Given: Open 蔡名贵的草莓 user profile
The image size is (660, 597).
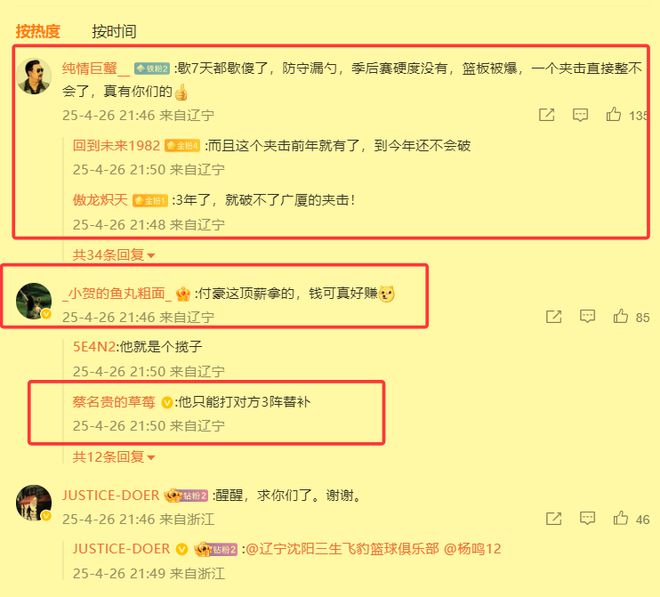Looking at the screenshot, I should coord(114,402).
